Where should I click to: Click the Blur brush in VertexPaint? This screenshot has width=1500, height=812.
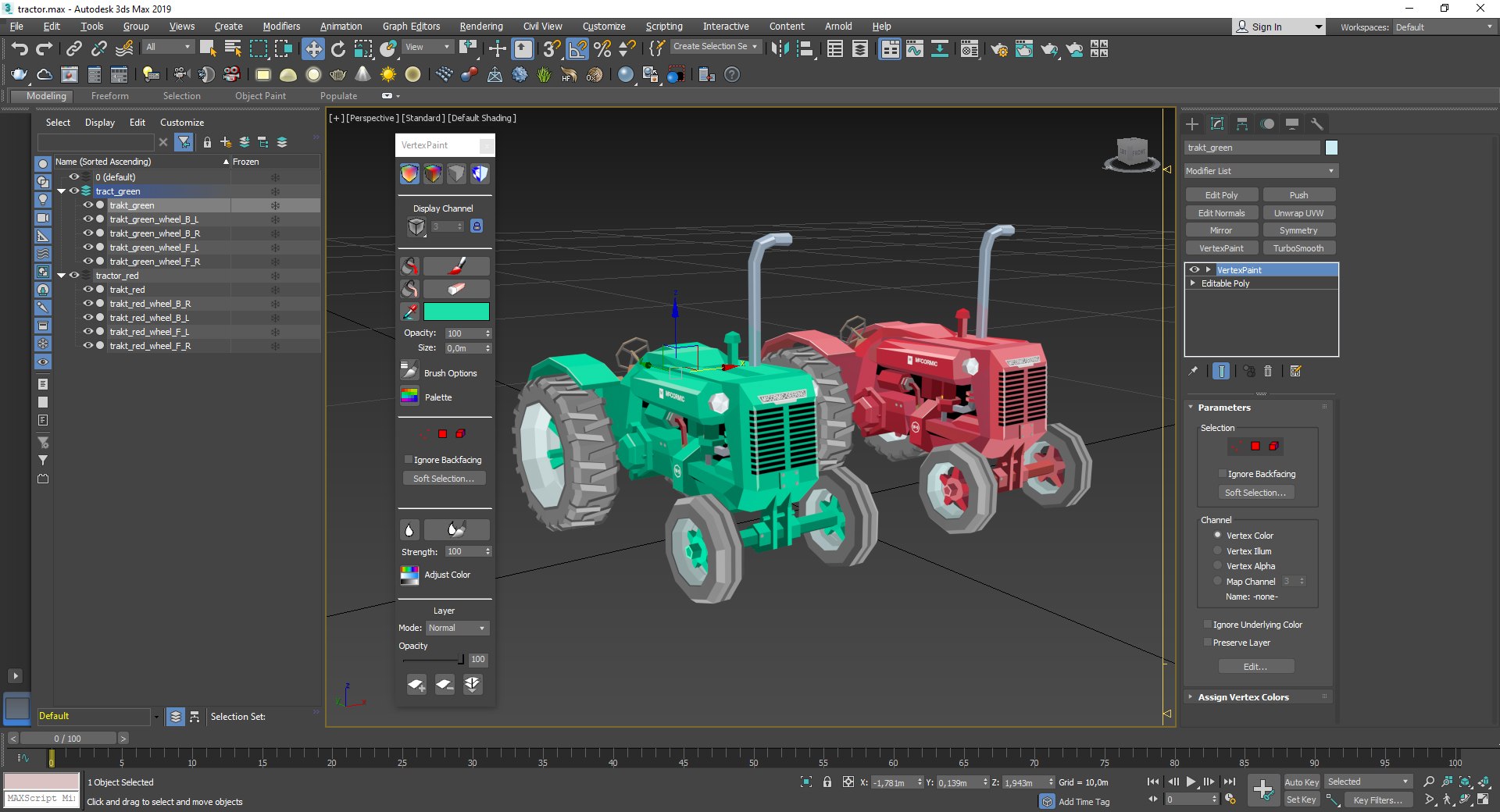coord(457,529)
